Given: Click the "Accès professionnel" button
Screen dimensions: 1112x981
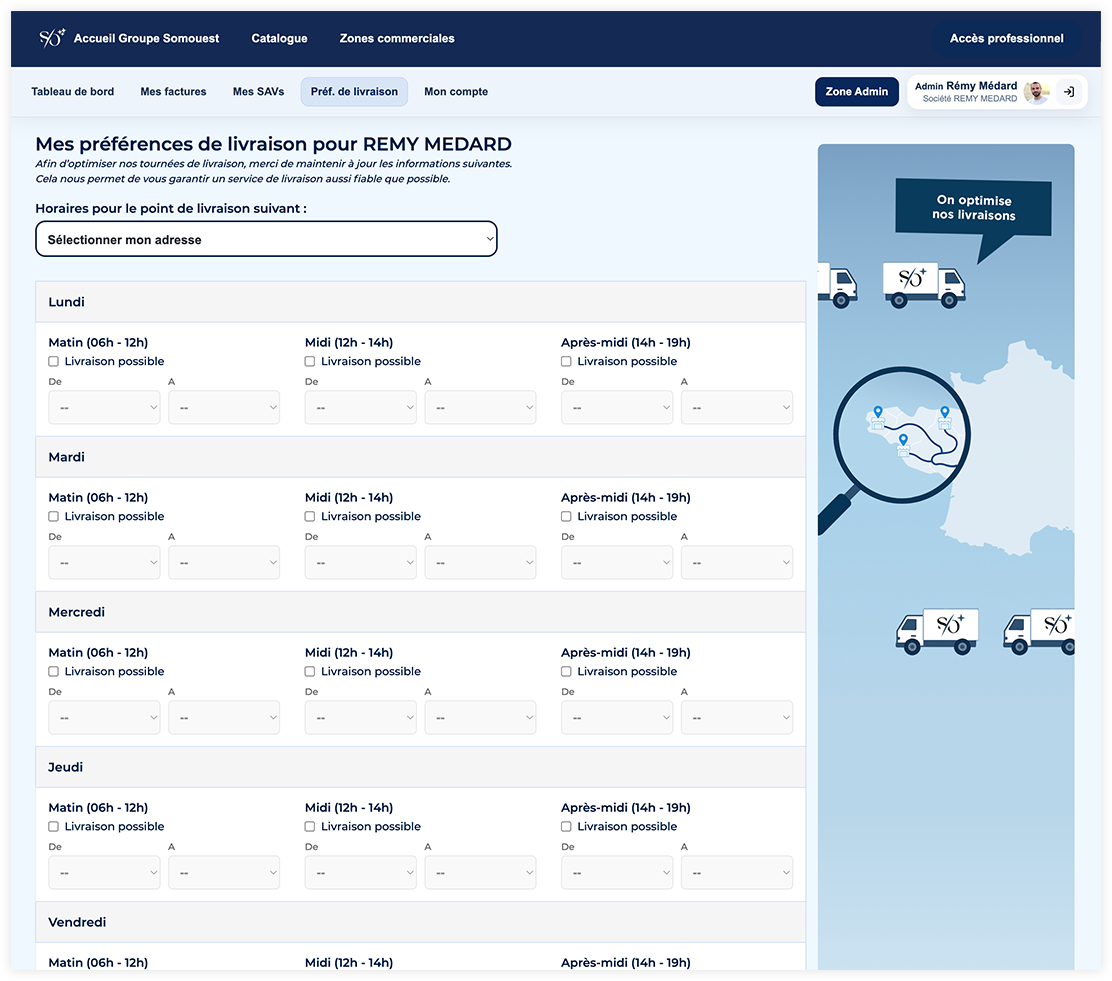Looking at the screenshot, I should pyautogui.click(x=1006, y=39).
